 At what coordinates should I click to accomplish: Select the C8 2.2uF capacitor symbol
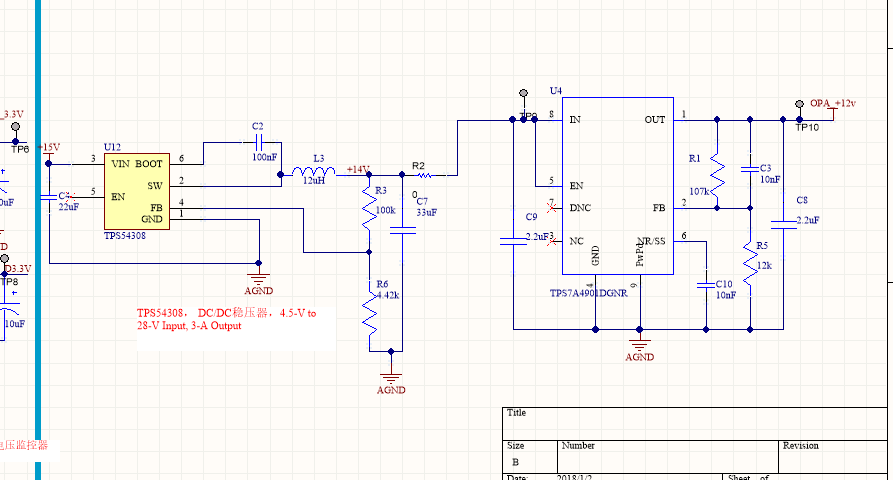pyautogui.click(x=783, y=224)
